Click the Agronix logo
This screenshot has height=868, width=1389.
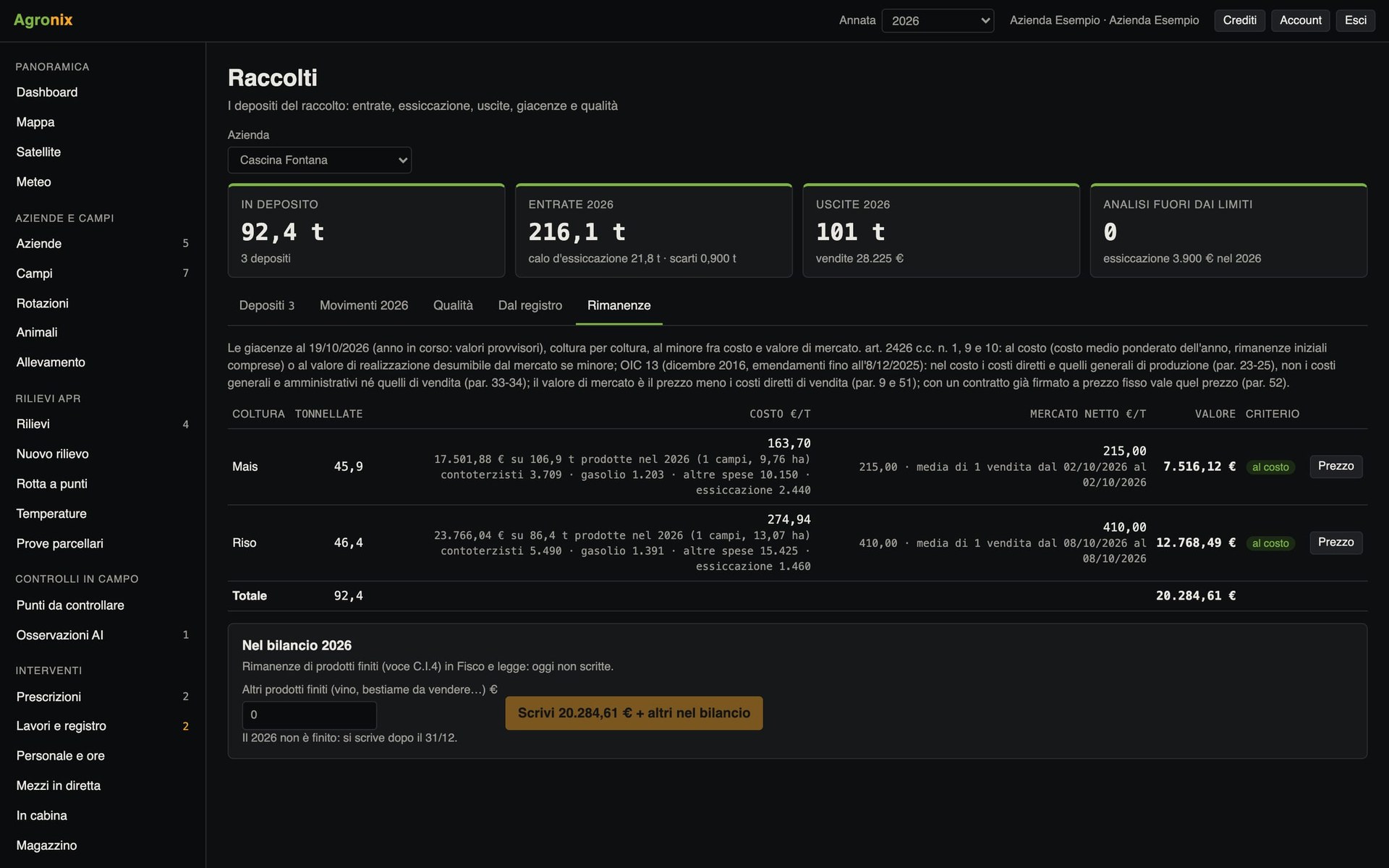(43, 20)
